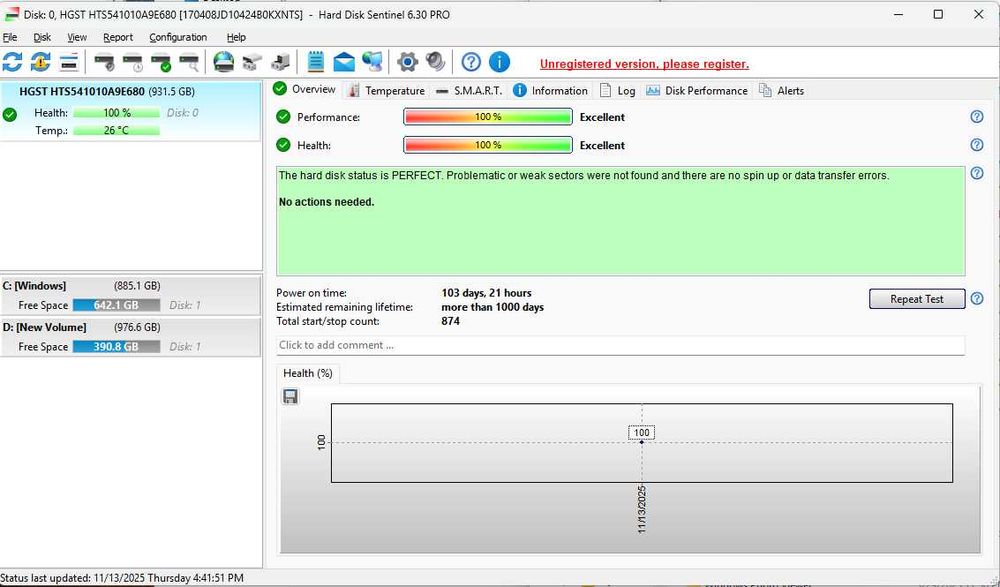The image size is (1000, 587).
Task: Click the help icon next to Repeat Test
Action: 977,299
